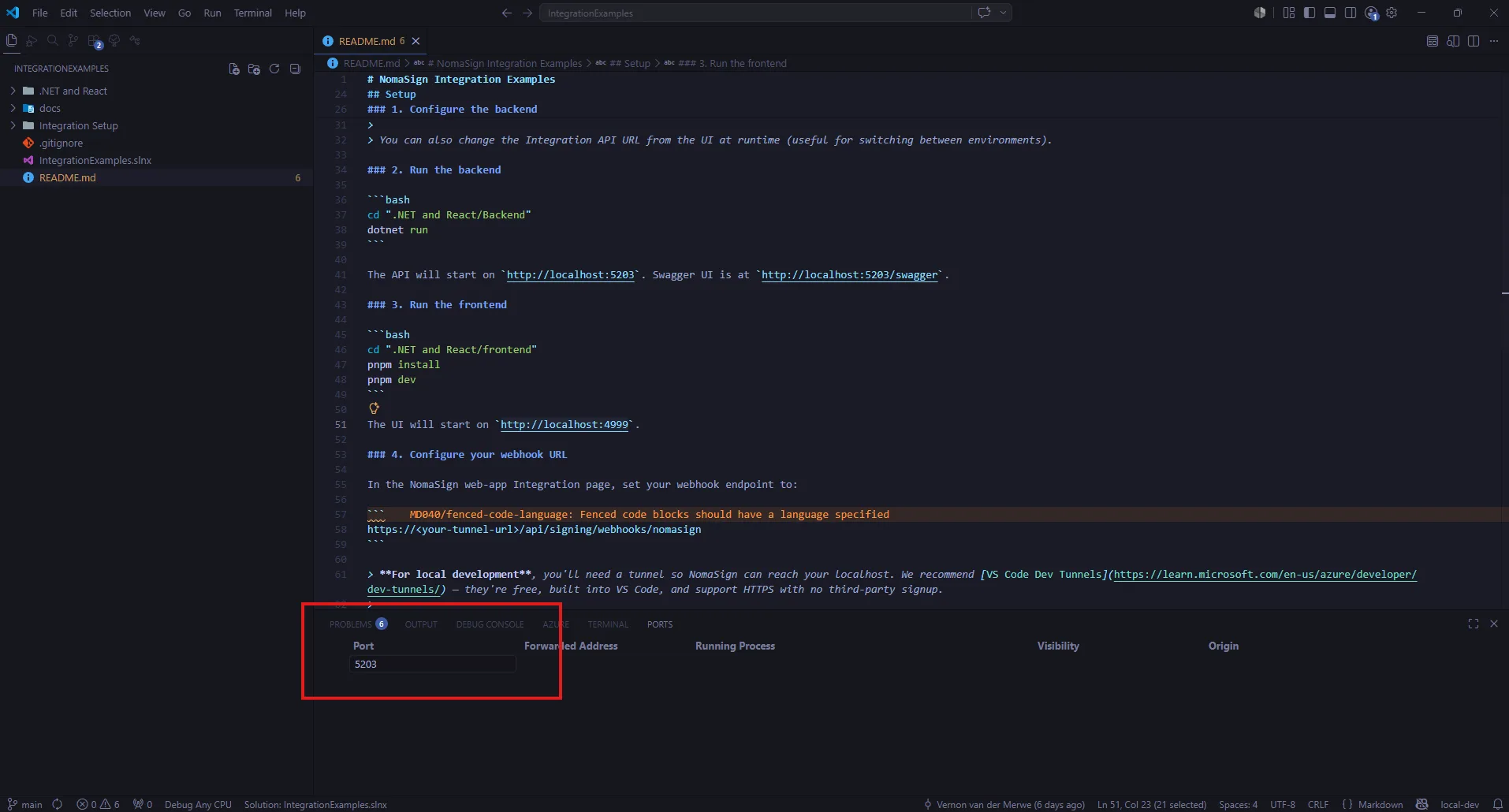Toggle the bottom panel visibility

(1330, 13)
